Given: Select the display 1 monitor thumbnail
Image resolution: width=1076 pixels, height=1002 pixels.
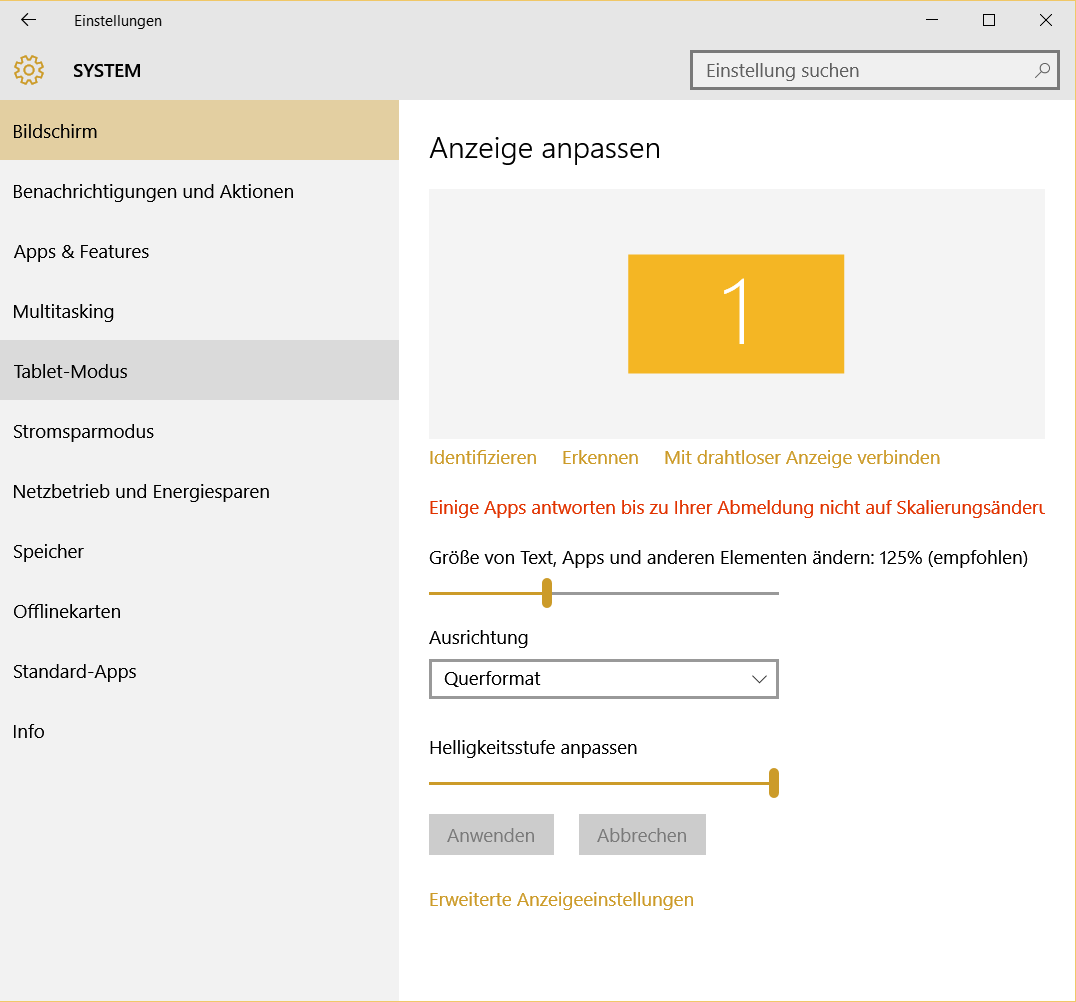Looking at the screenshot, I should pos(735,314).
